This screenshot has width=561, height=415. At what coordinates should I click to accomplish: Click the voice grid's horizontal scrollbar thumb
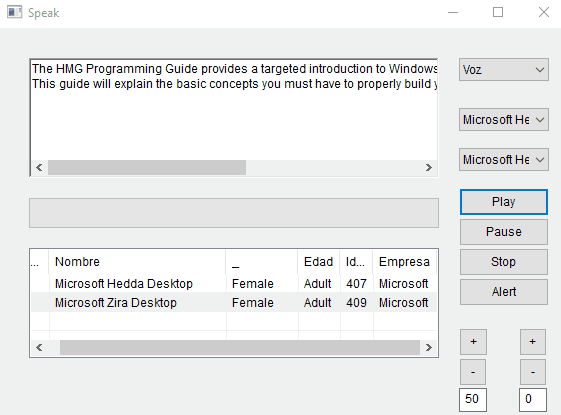pyautogui.click(x=240, y=347)
